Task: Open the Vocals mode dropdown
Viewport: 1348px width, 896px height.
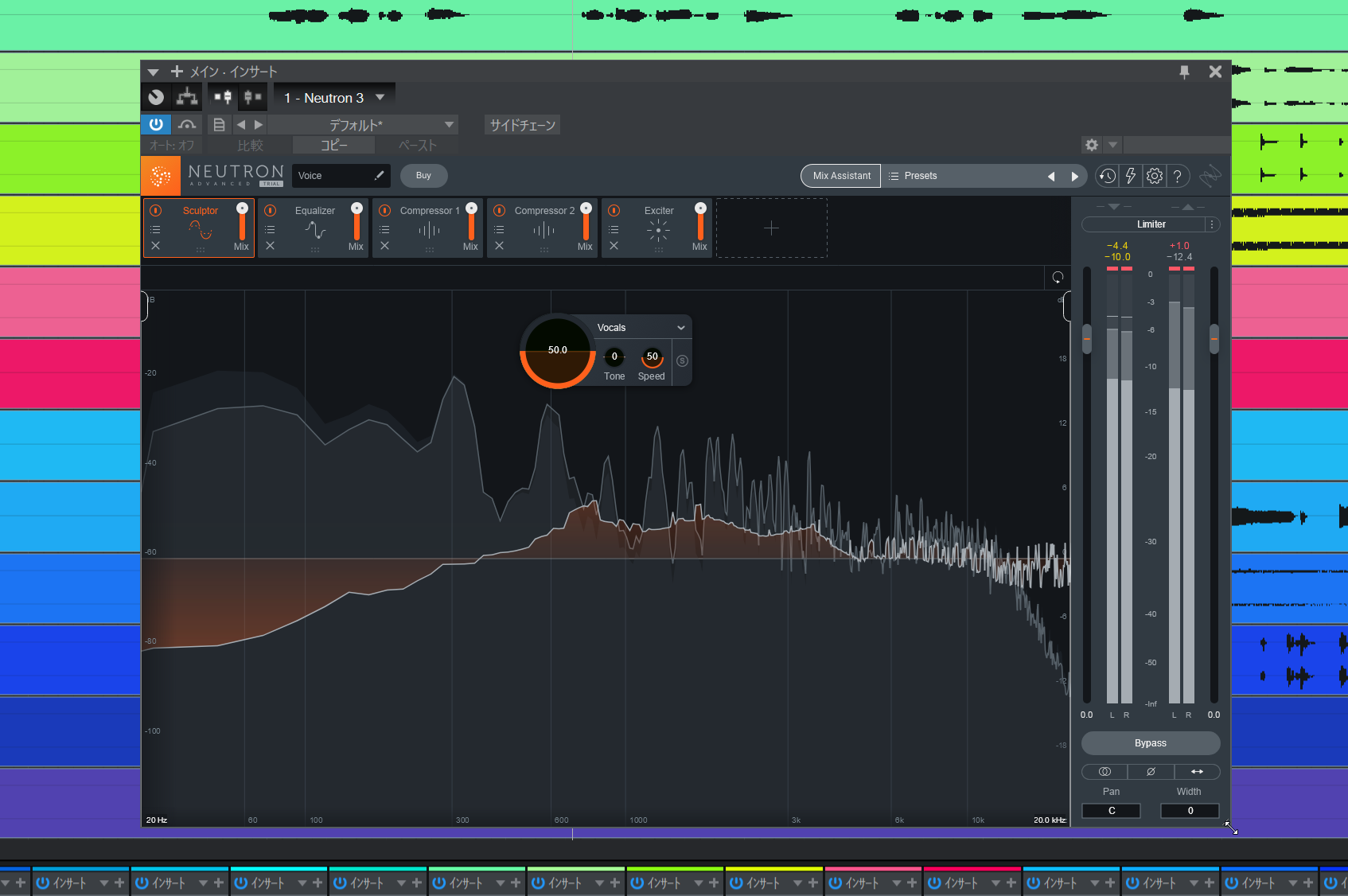Action: coord(641,328)
